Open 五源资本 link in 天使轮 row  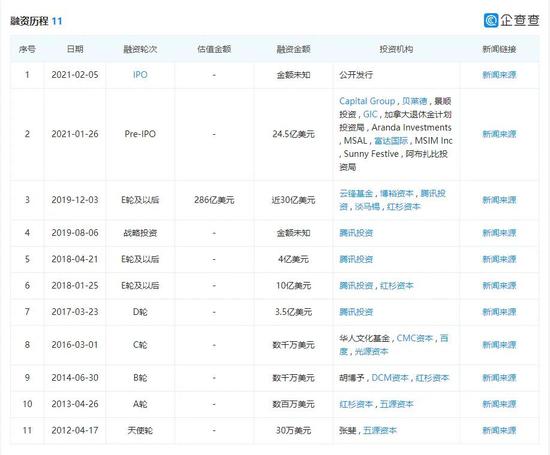(380, 430)
